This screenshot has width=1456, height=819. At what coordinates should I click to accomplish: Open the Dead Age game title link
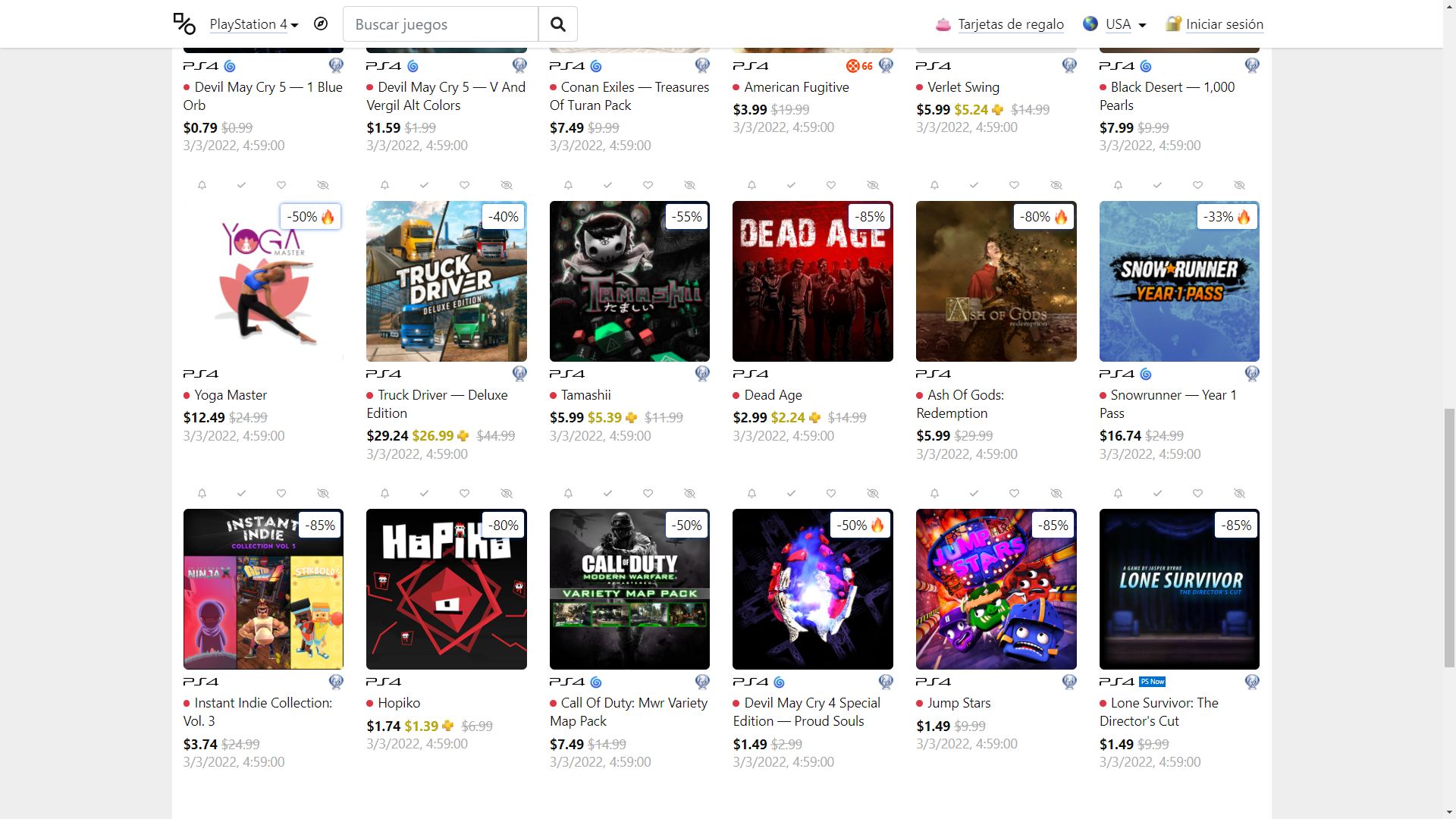click(x=773, y=395)
